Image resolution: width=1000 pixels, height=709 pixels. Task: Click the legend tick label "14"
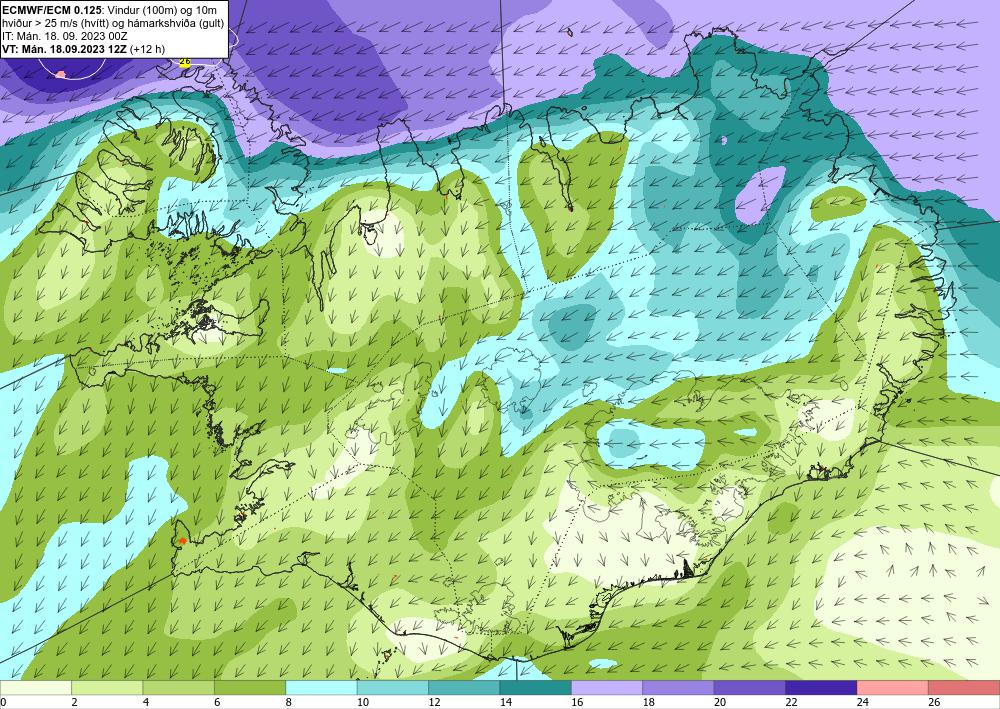tap(506, 703)
